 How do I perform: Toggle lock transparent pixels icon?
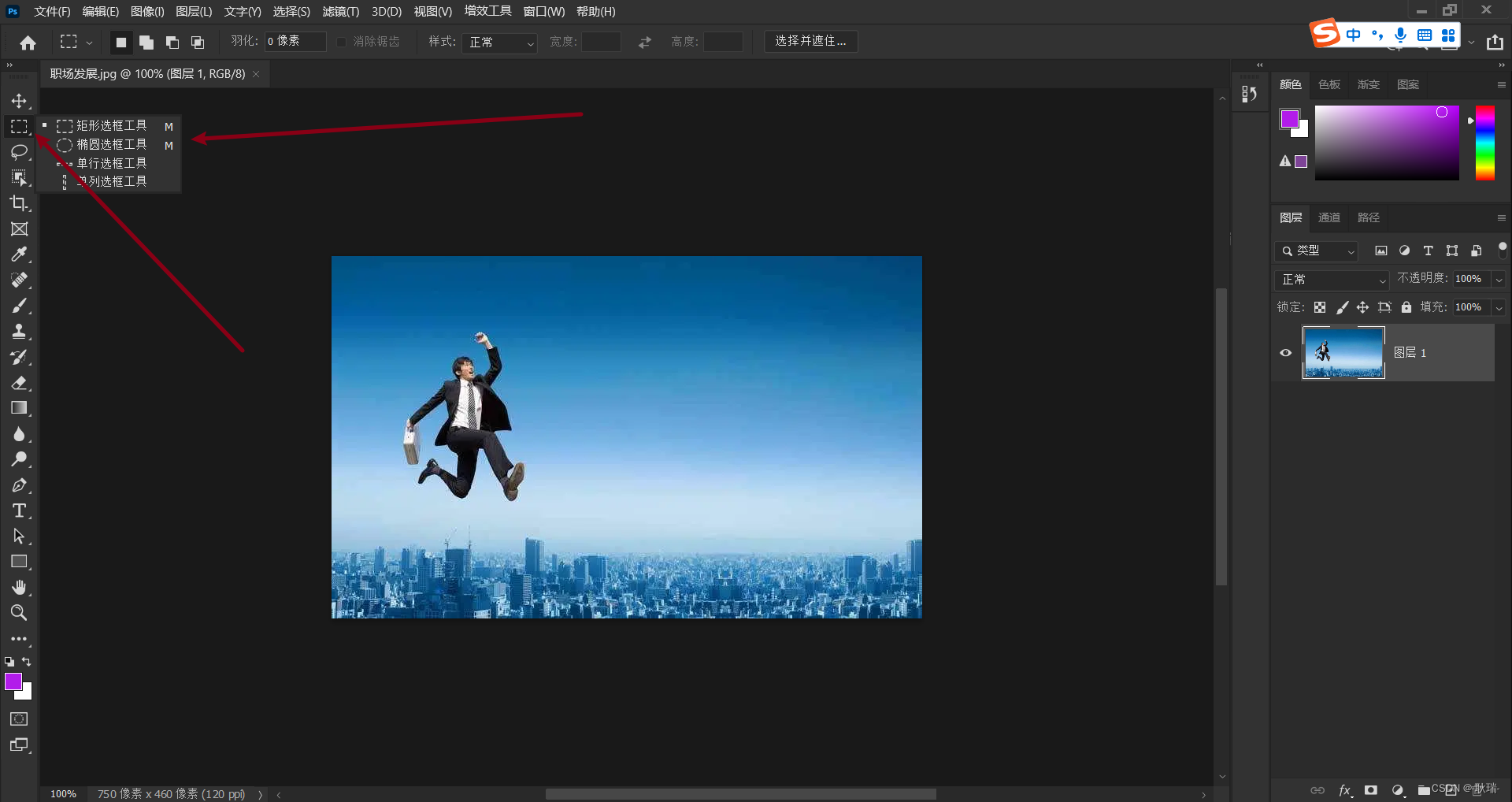pos(1320,307)
